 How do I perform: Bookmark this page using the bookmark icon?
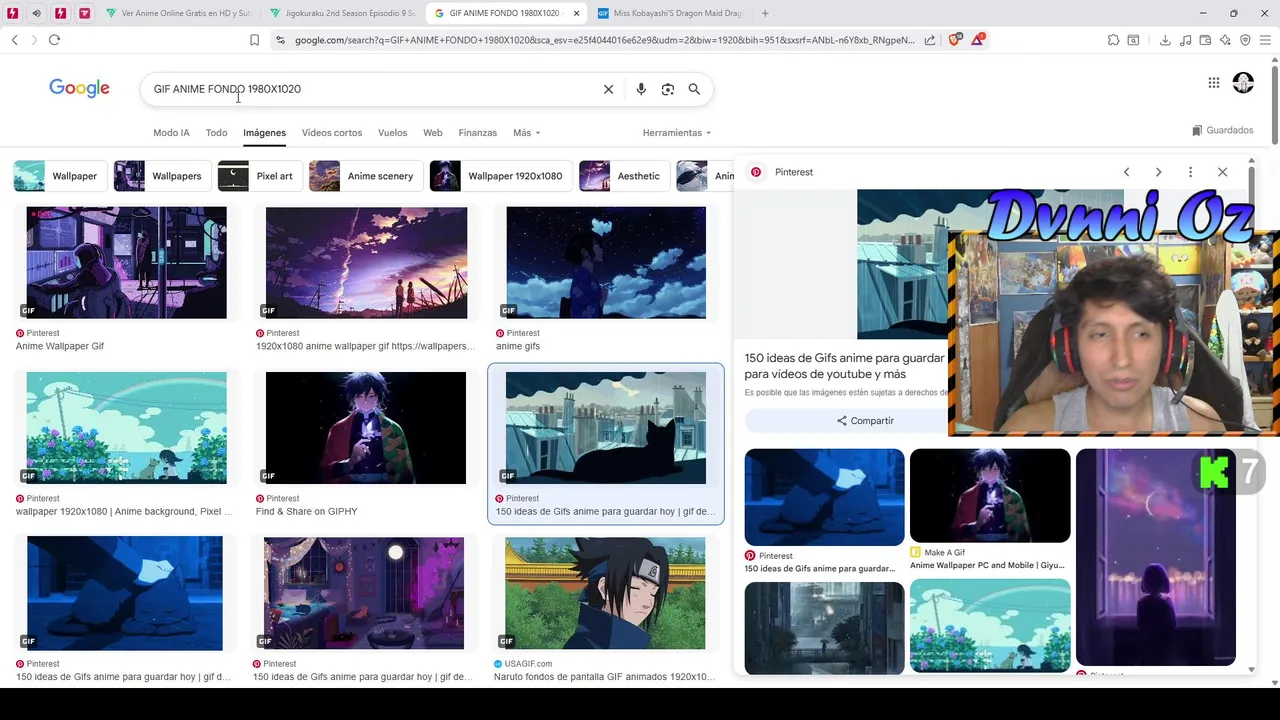pos(254,40)
